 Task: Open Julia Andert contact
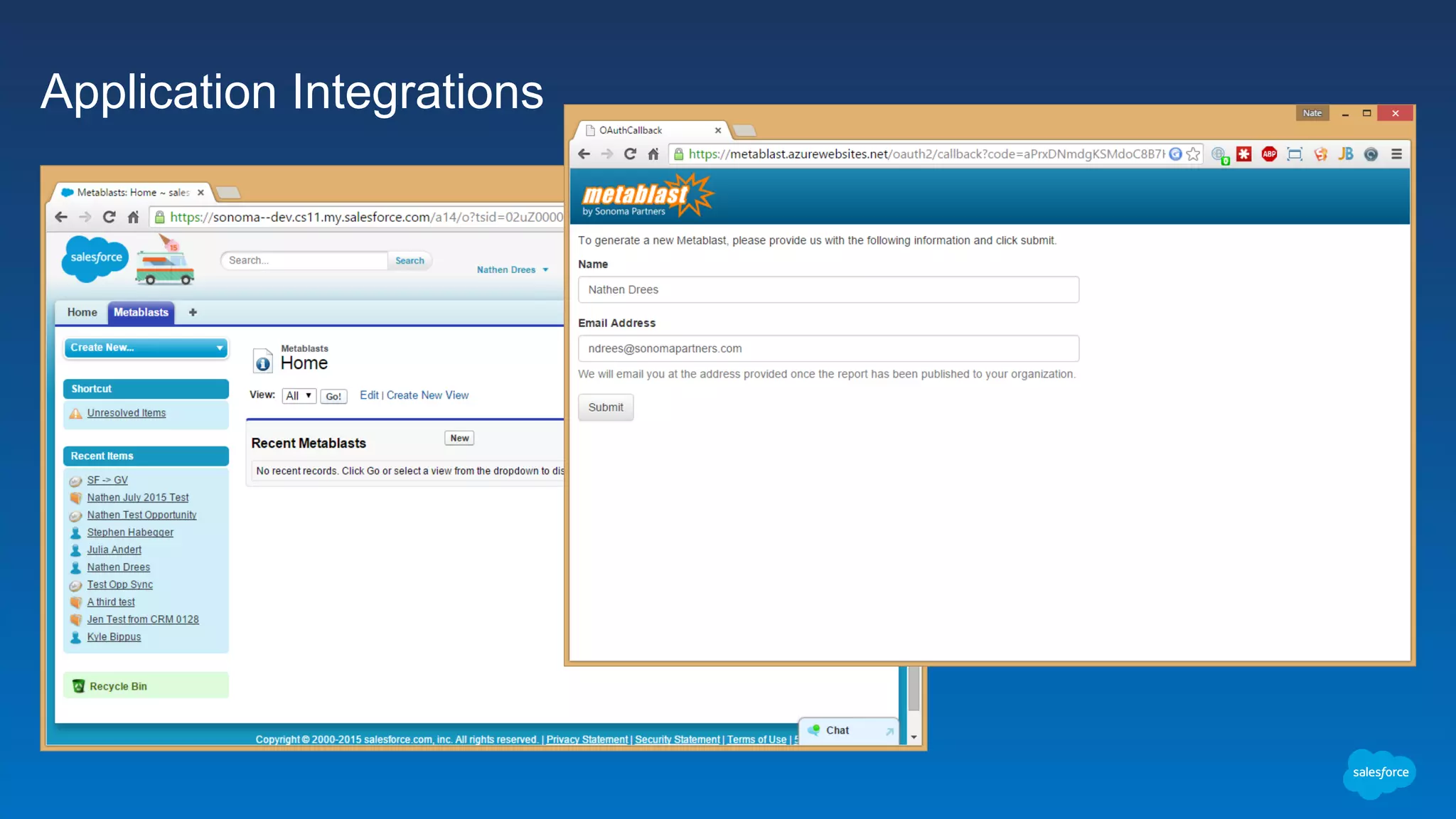(114, 550)
